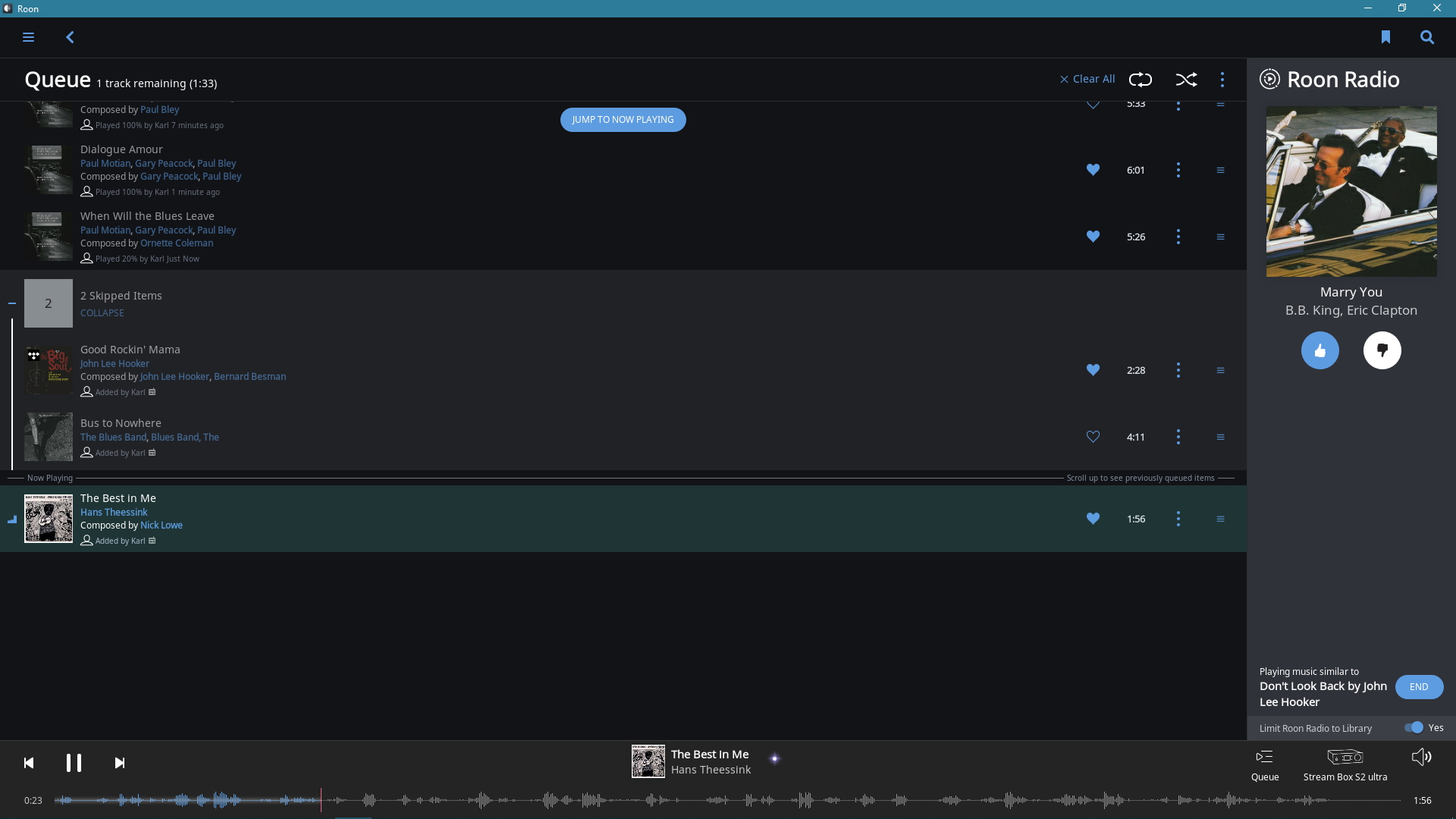Toggle queue loop mode
The image size is (1456, 819).
[1141, 80]
